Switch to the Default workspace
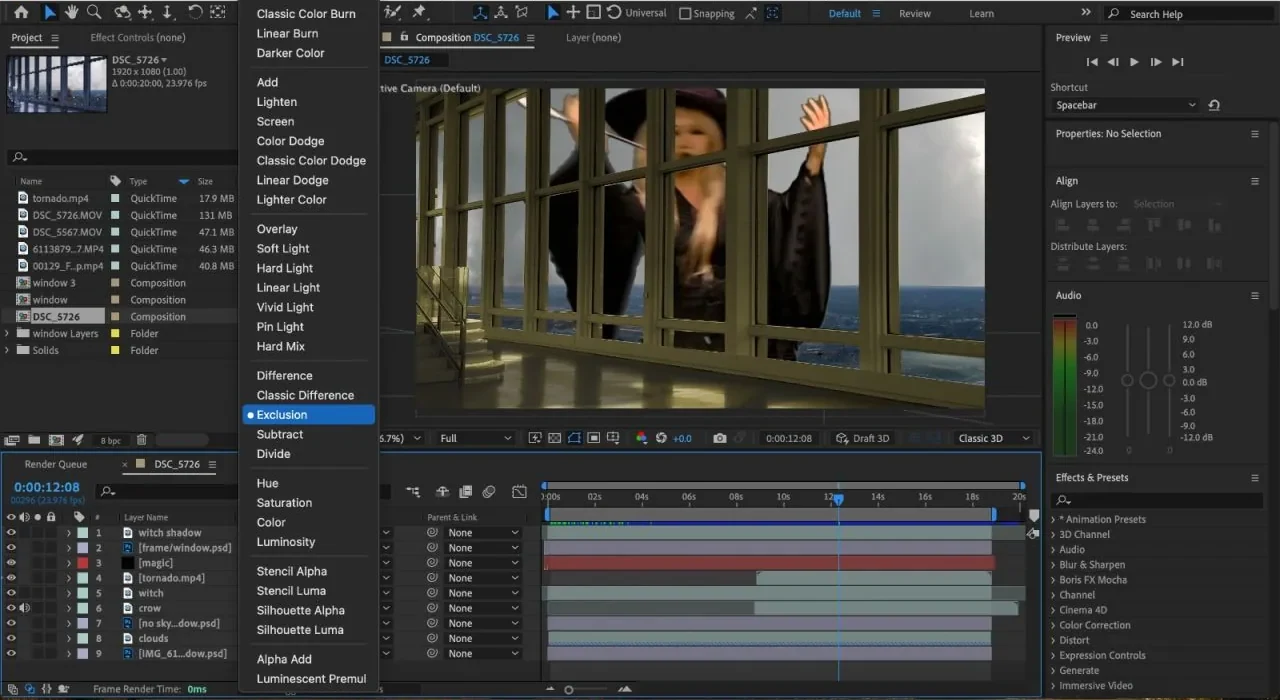Image resolution: width=1280 pixels, height=700 pixels. [844, 13]
